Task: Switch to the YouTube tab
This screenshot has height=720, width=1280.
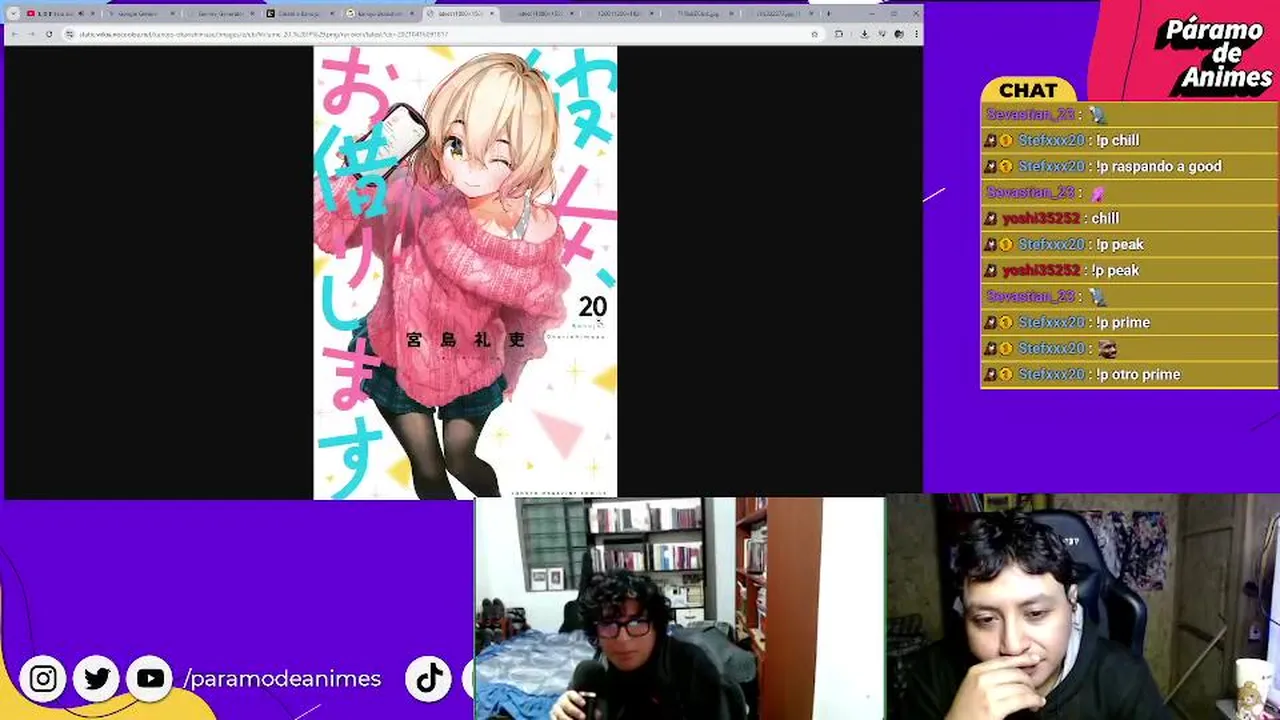Action: point(60,14)
